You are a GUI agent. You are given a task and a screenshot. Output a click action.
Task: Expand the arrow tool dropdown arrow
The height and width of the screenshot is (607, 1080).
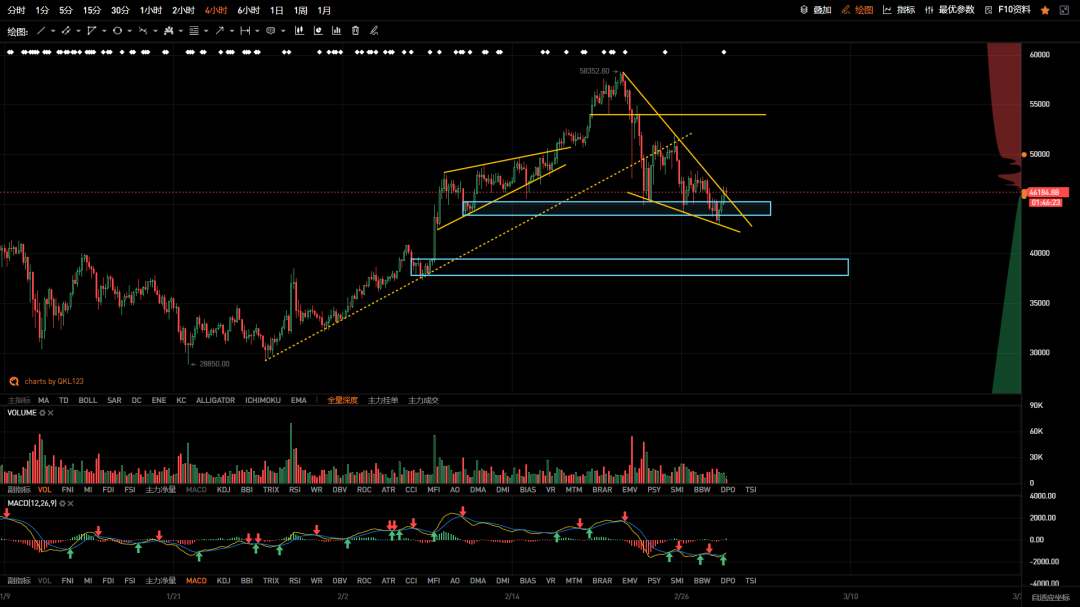click(x=231, y=31)
